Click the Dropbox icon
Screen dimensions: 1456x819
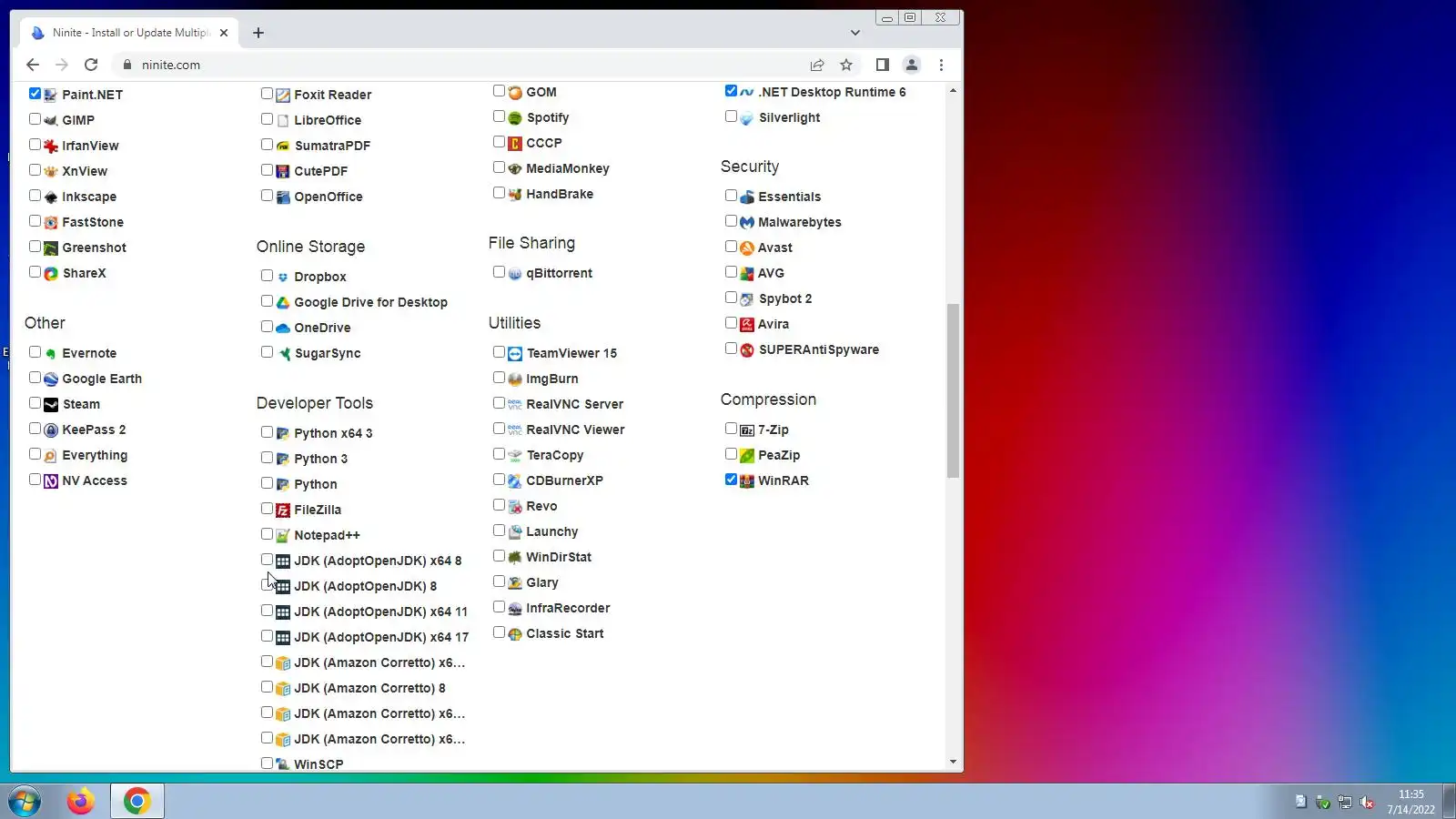point(283,277)
